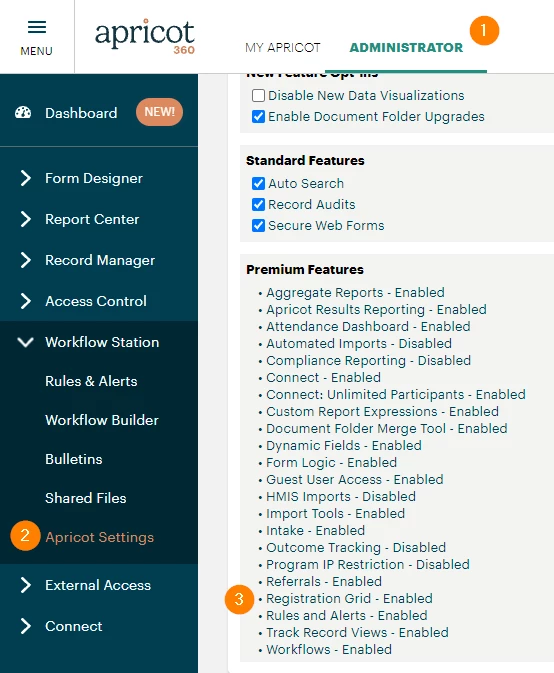Screen dimensions: 554x673
Task: Open Shared Files submenu item
Action: pos(86,498)
